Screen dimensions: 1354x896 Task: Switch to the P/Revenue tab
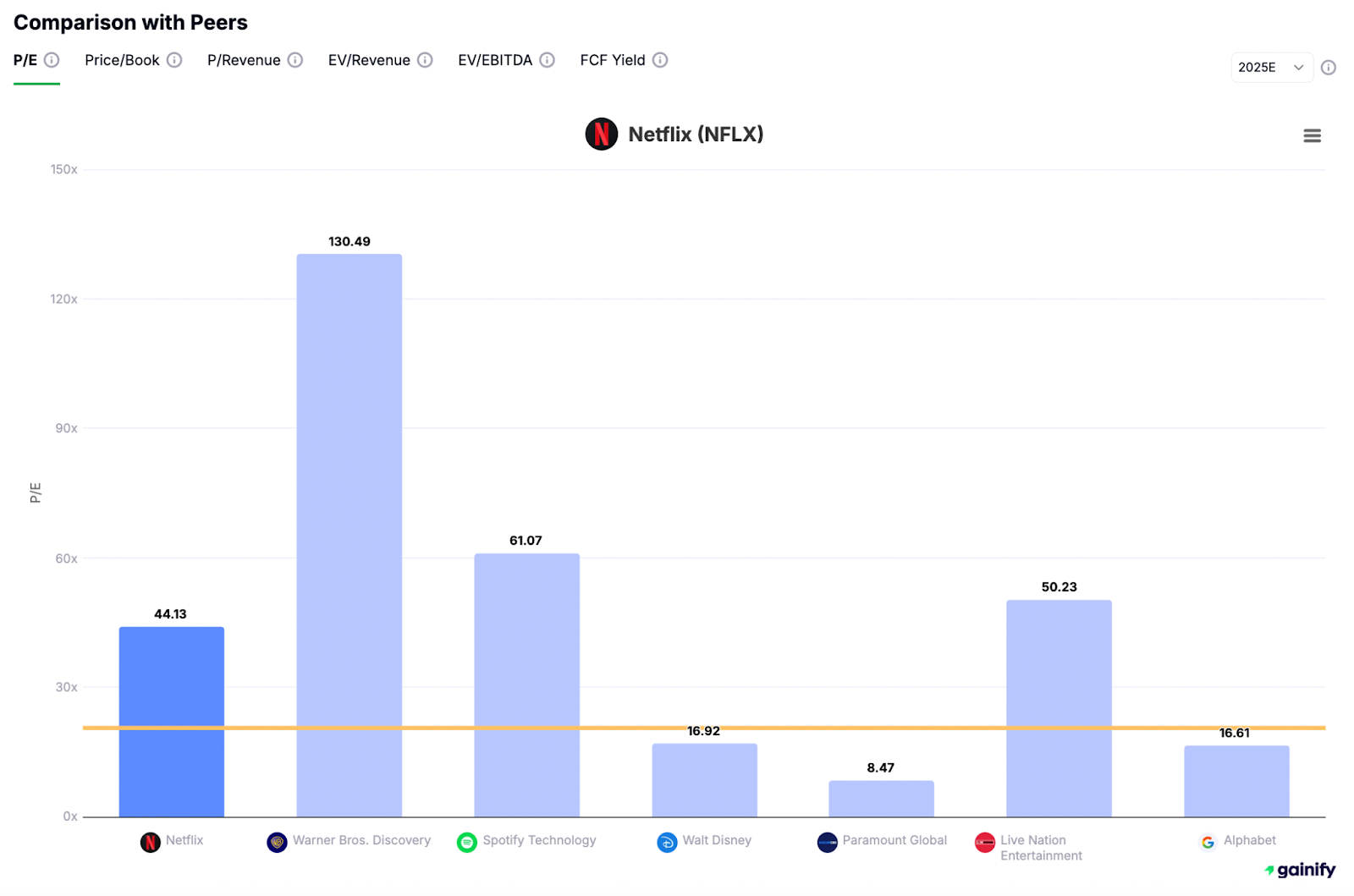[244, 60]
